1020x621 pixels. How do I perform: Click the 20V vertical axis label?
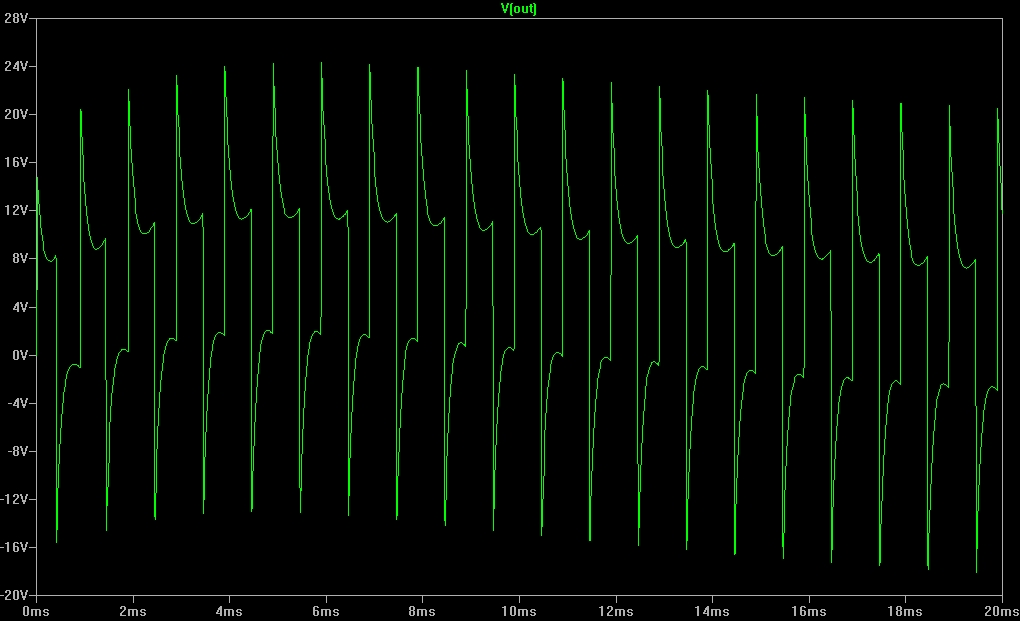click(x=16, y=114)
